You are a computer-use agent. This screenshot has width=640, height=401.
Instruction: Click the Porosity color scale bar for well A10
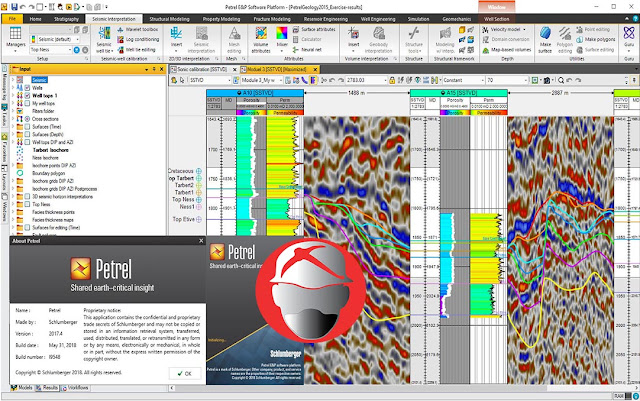(251, 112)
